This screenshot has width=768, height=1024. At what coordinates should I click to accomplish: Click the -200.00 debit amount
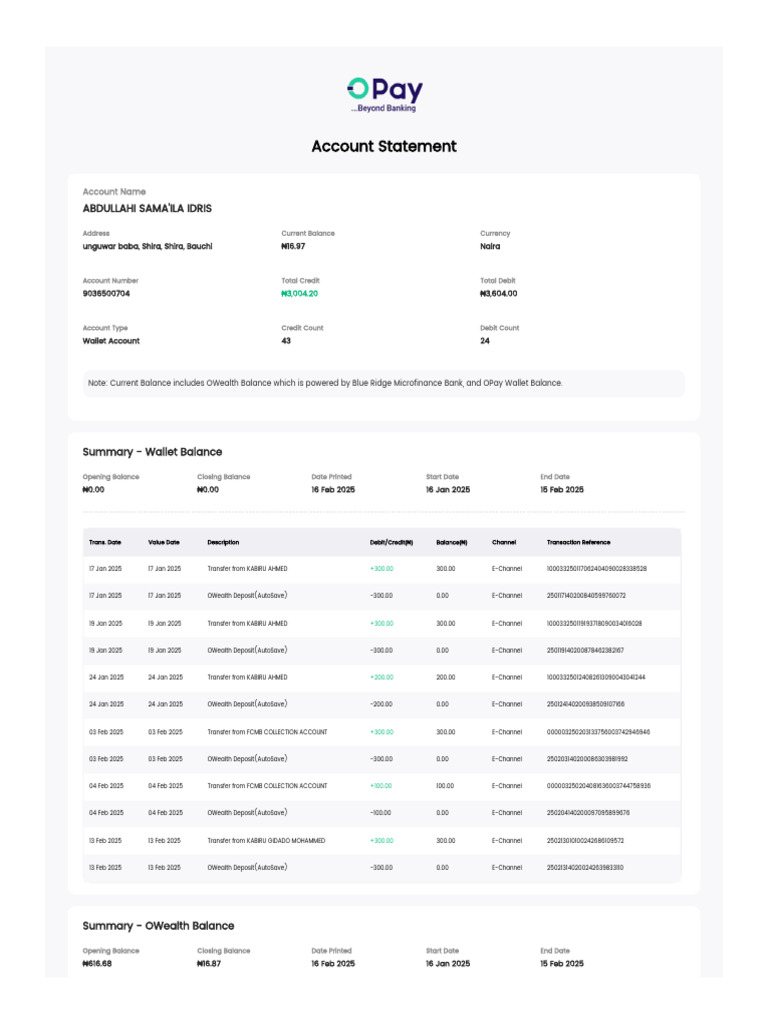(381, 704)
